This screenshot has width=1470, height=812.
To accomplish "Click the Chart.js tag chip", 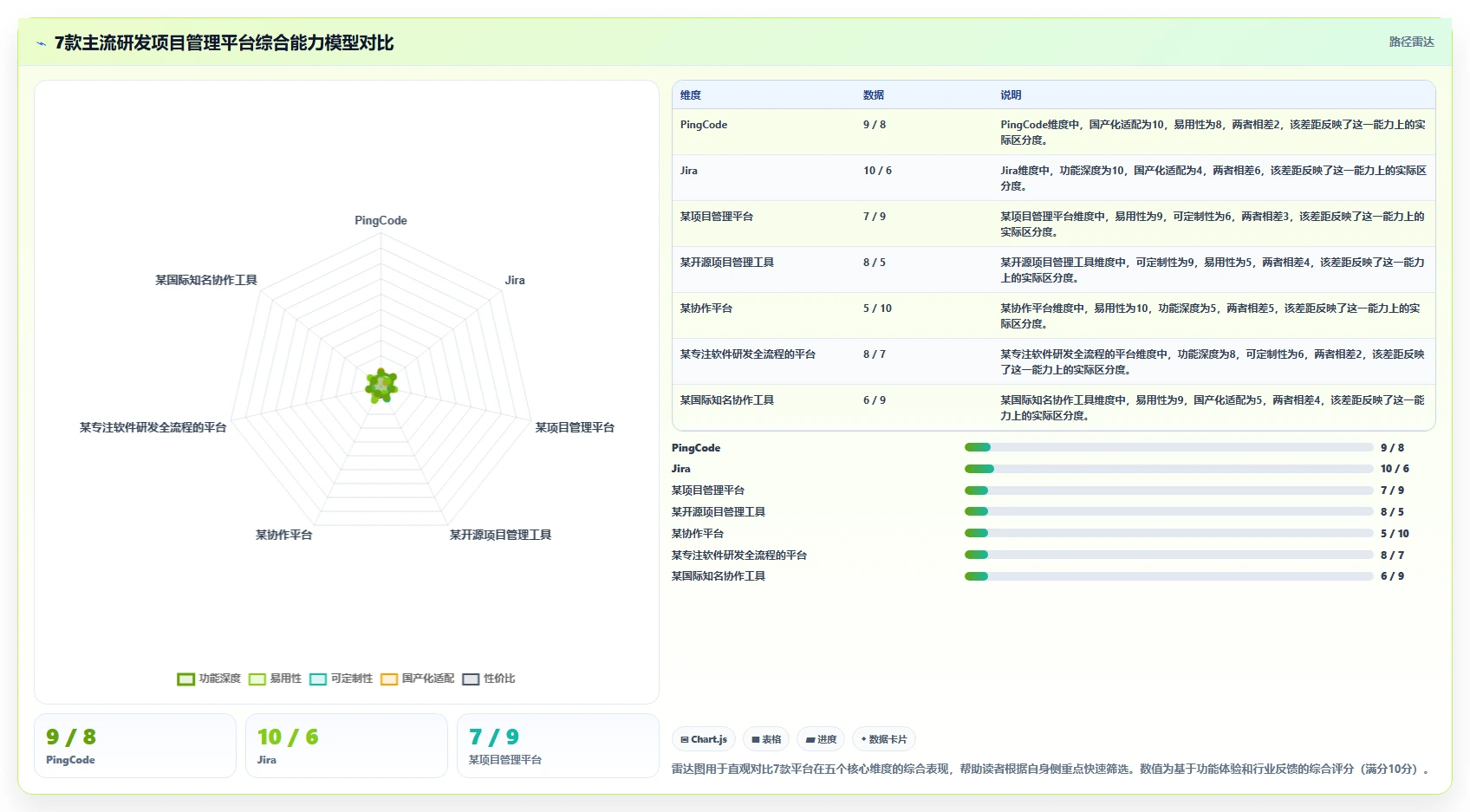I will pos(704,739).
